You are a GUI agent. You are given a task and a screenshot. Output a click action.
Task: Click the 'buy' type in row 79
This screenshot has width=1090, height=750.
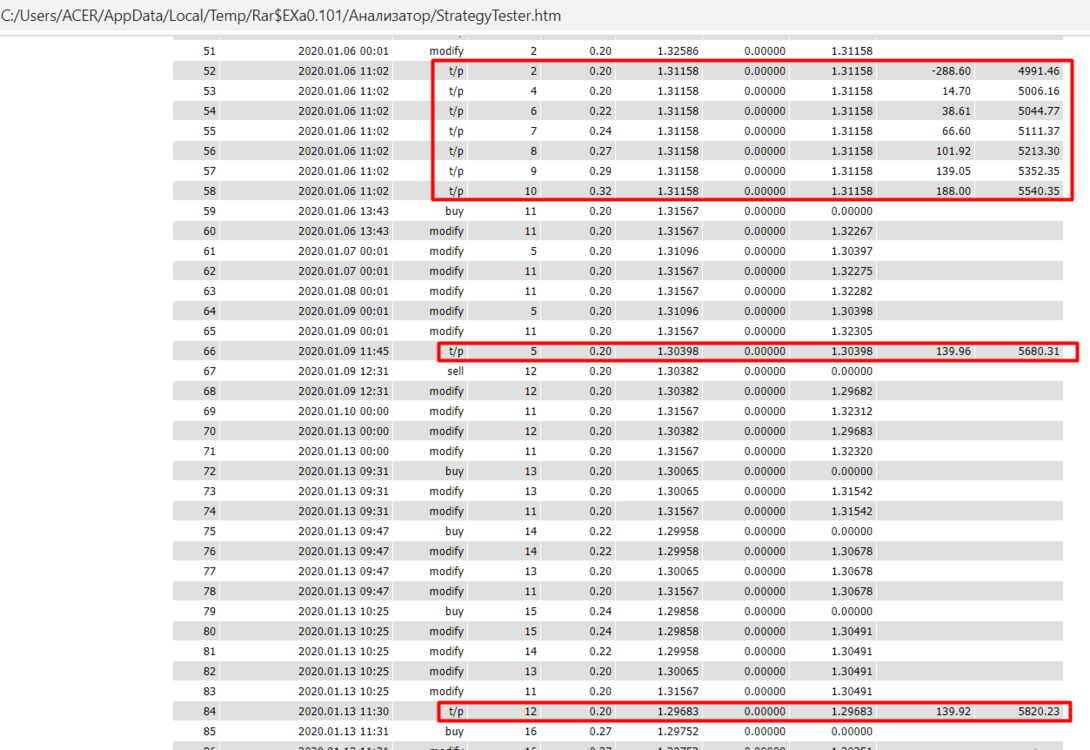[x=455, y=612]
